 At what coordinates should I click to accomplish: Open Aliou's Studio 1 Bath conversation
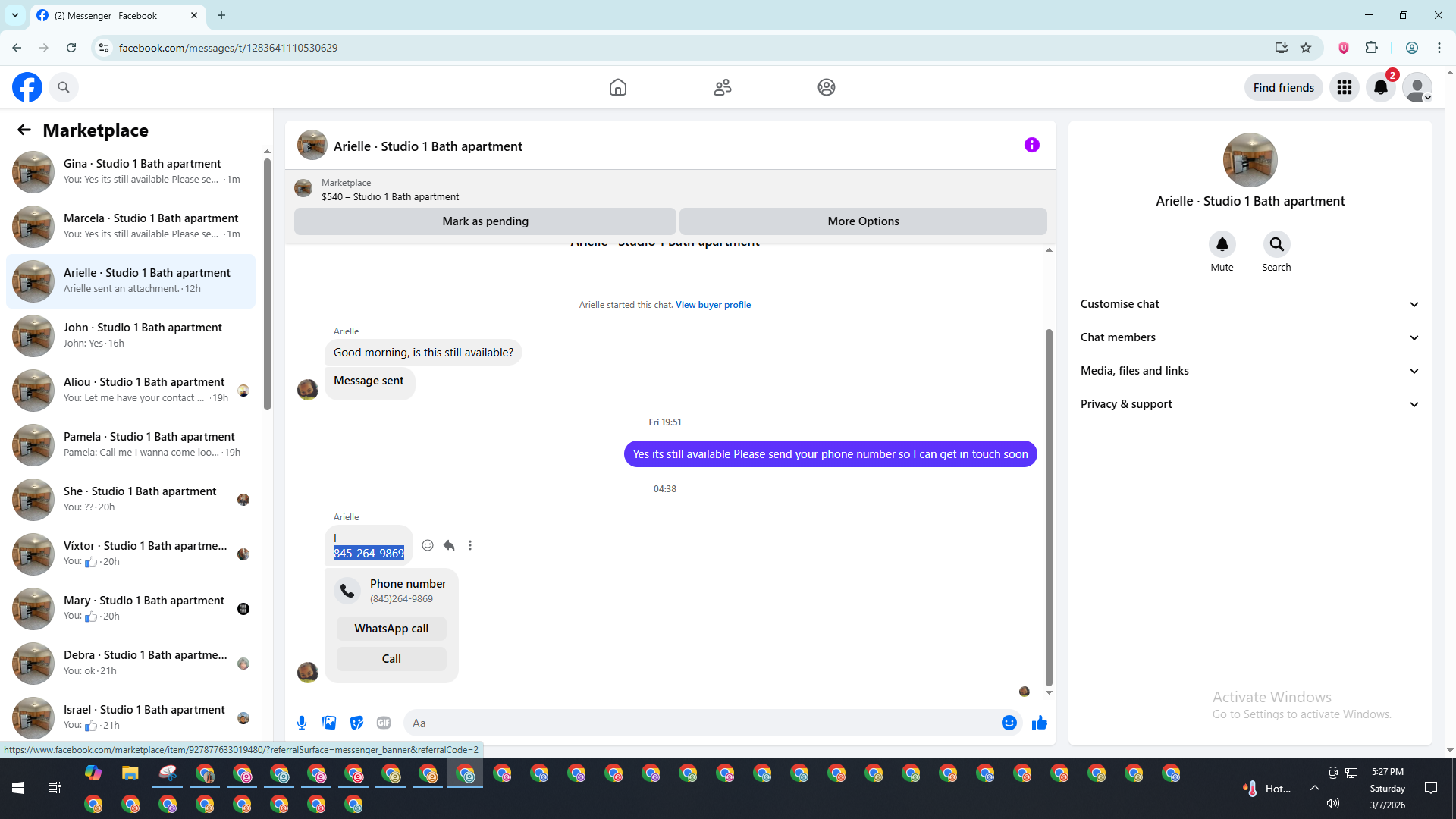(130, 390)
